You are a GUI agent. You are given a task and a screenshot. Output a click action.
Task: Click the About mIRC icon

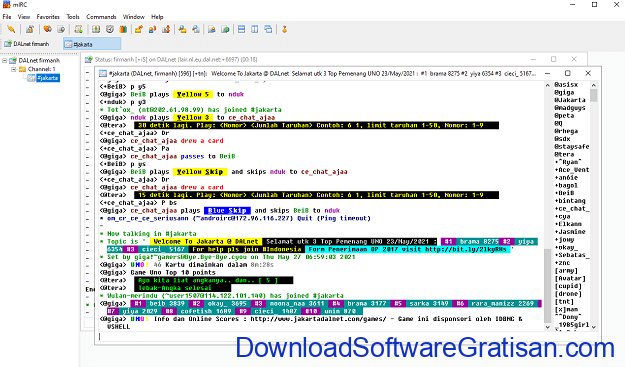click(x=284, y=29)
